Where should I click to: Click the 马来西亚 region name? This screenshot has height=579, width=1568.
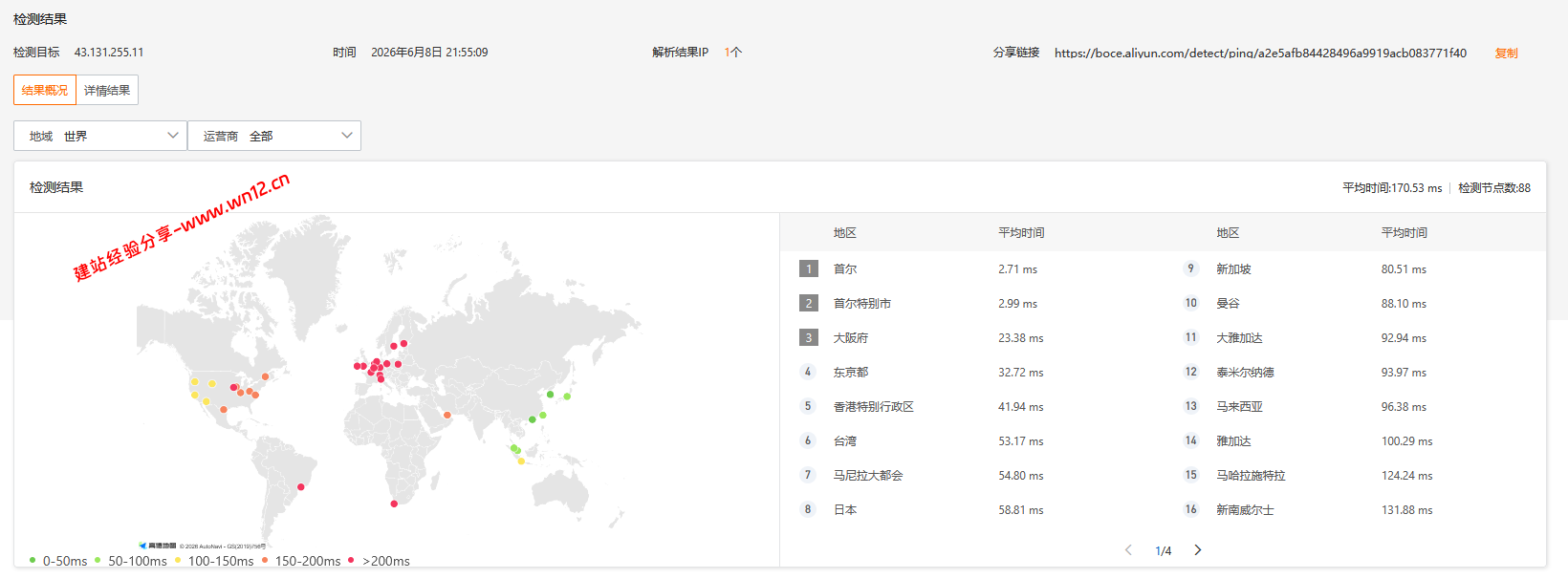[x=1239, y=406]
